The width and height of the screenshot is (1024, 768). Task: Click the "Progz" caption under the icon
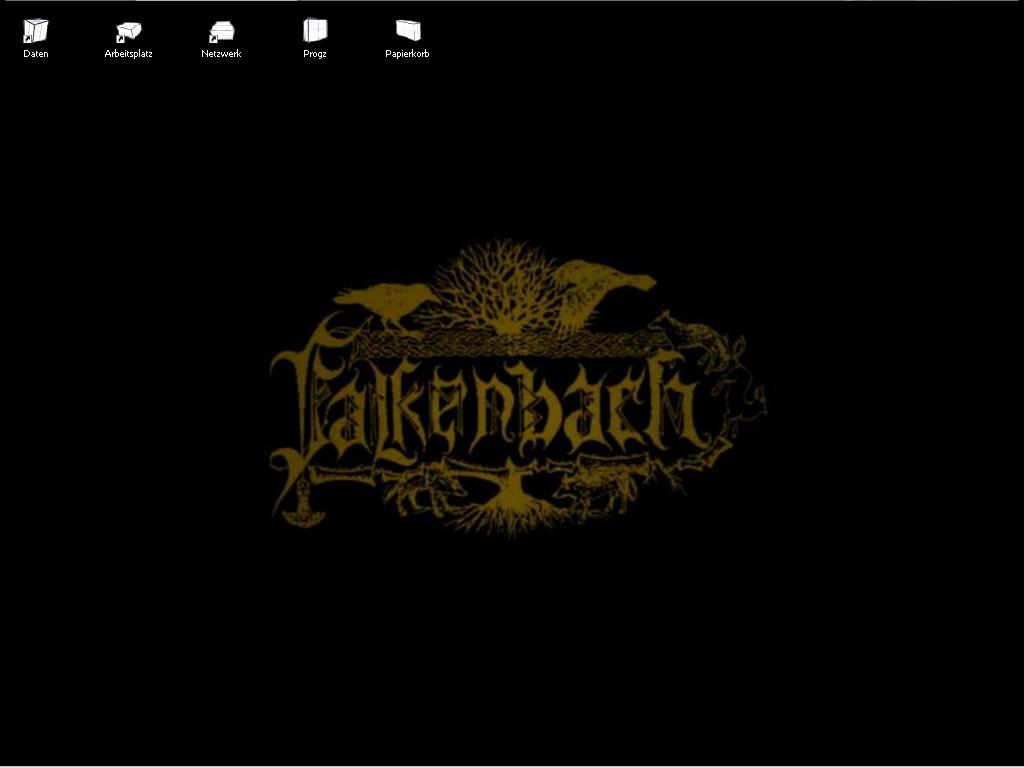pyautogui.click(x=315, y=54)
